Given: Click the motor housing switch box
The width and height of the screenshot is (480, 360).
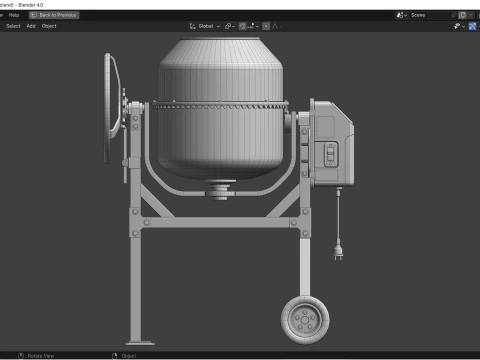Looking at the screenshot, I should (331, 154).
